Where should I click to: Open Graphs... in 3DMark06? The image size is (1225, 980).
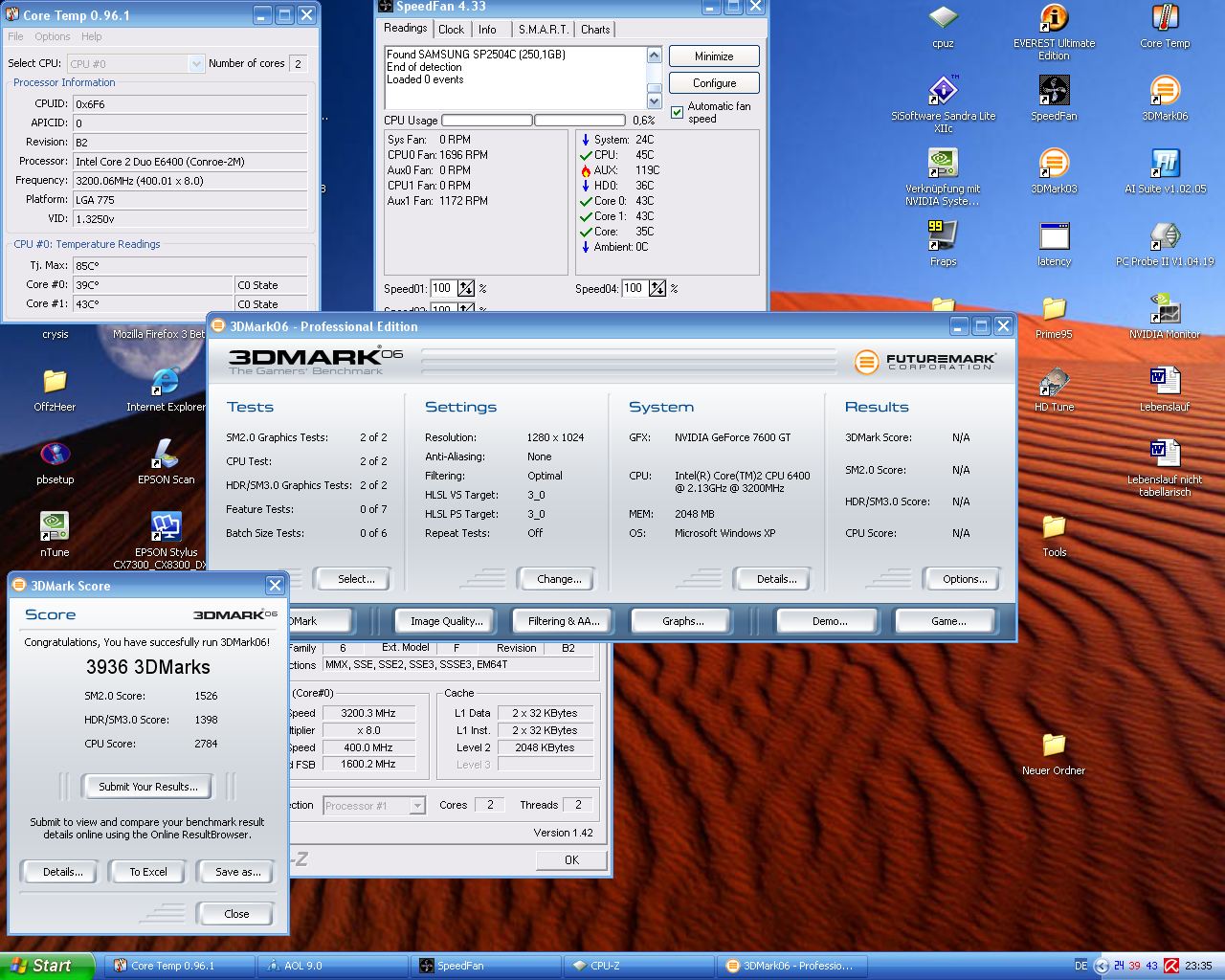[x=682, y=621]
